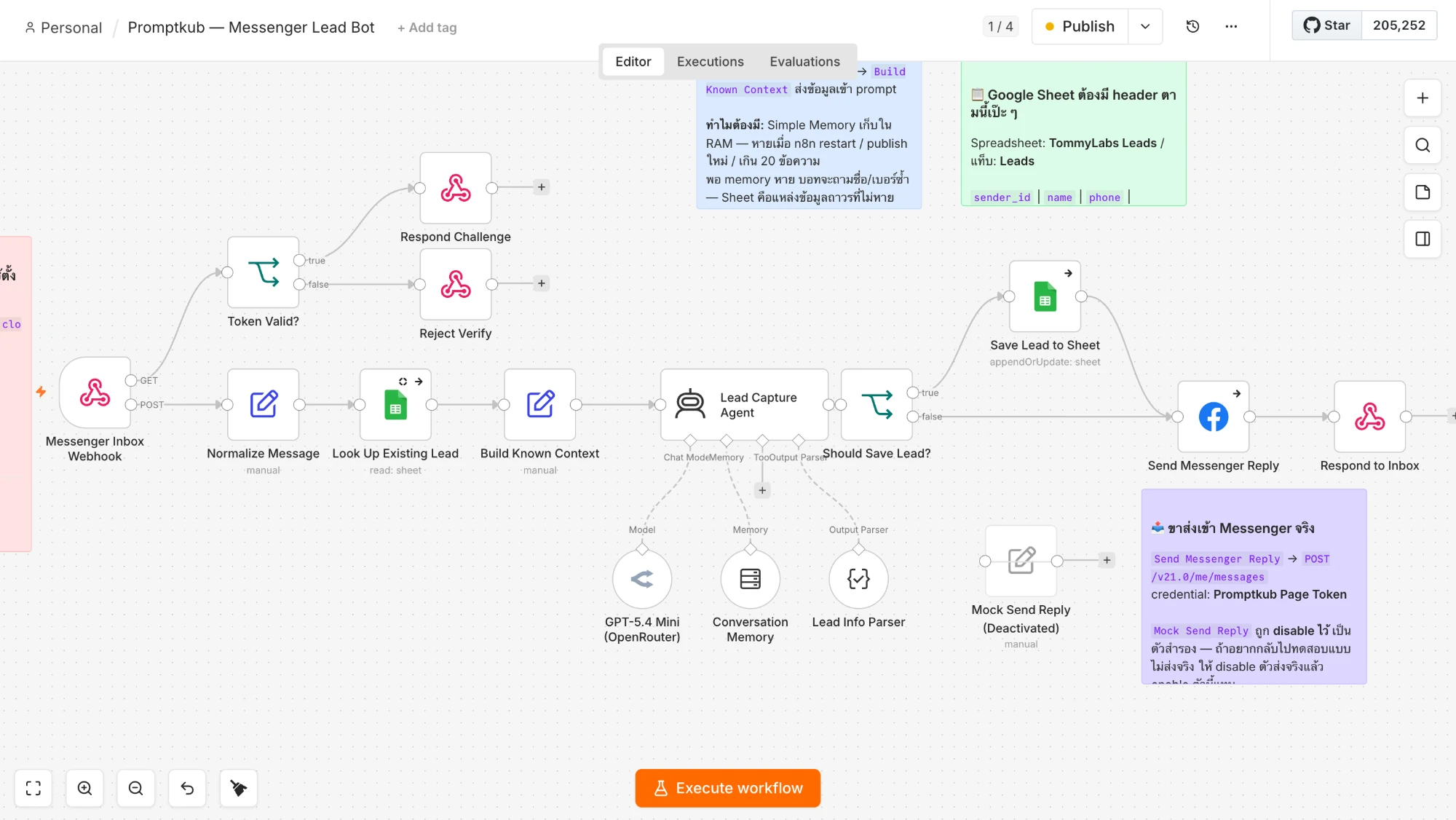
Task: Click the plus after Reject Verify output
Action: point(541,283)
